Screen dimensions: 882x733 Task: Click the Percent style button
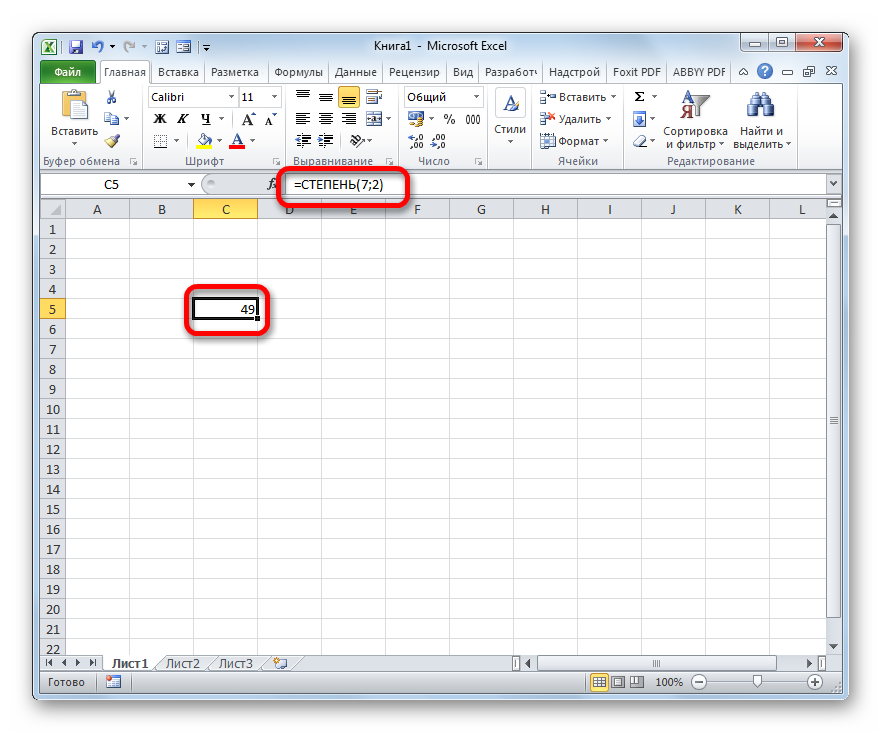(449, 119)
